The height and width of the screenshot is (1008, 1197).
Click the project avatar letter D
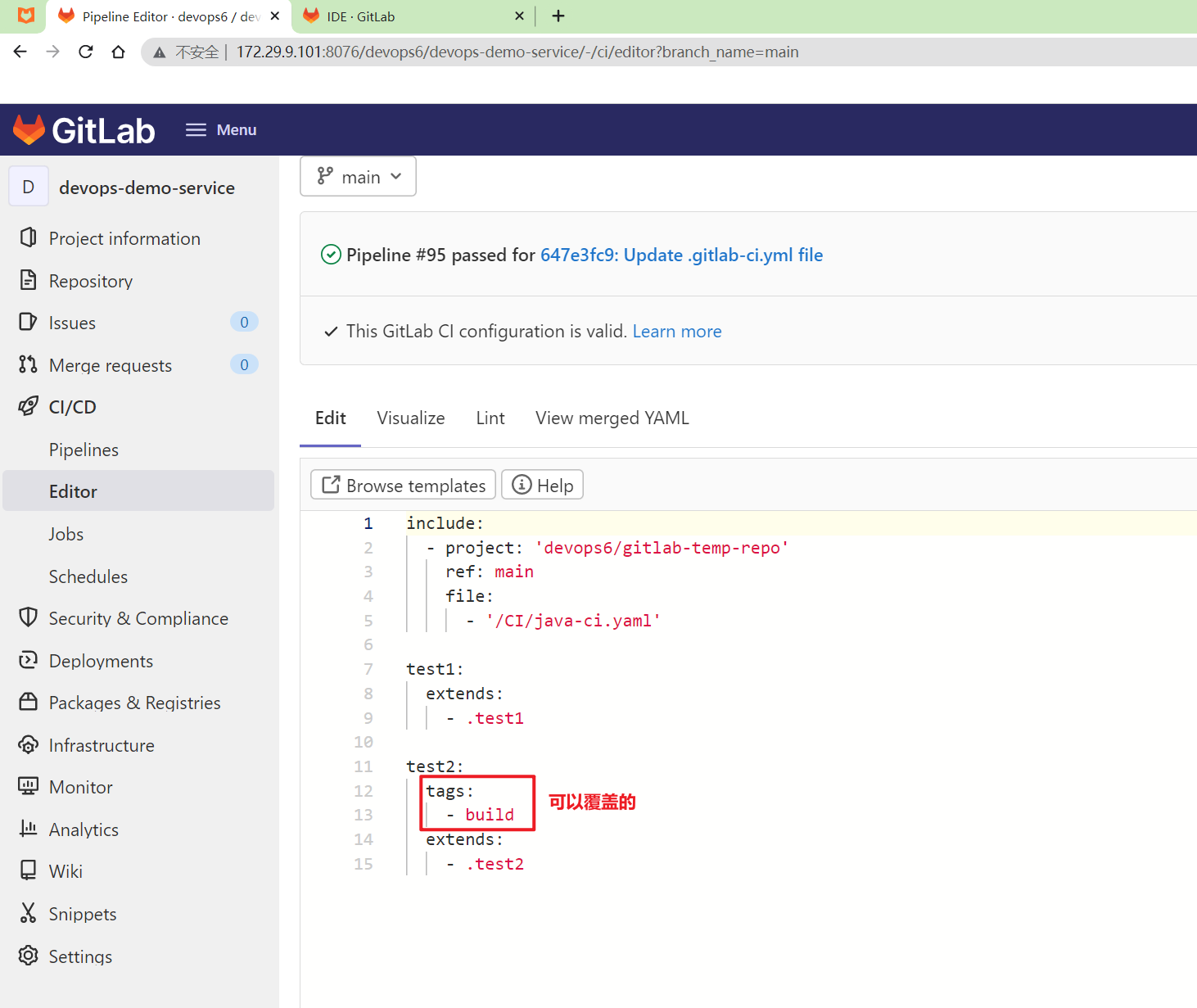click(29, 187)
